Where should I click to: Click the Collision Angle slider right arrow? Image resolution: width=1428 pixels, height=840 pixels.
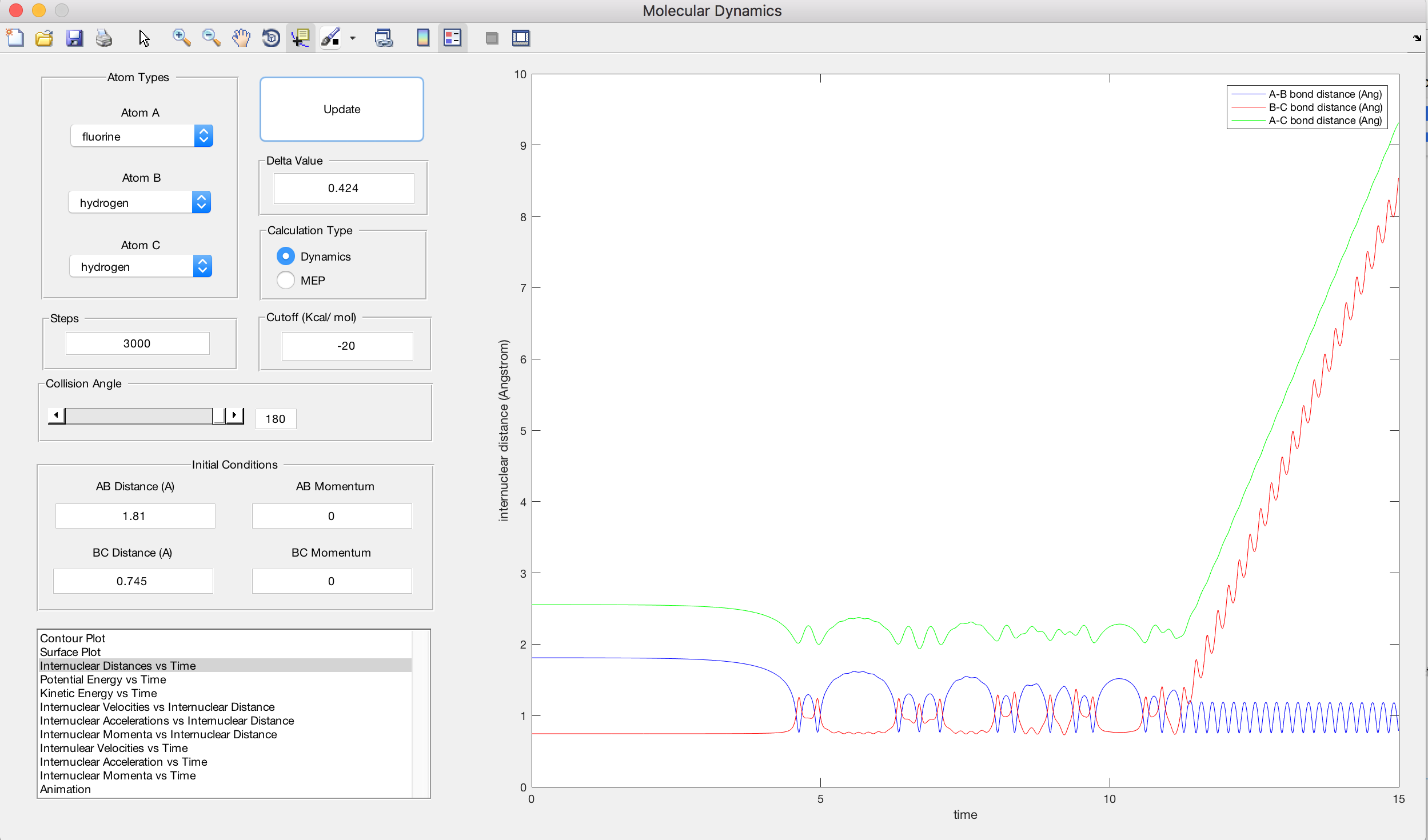click(234, 415)
